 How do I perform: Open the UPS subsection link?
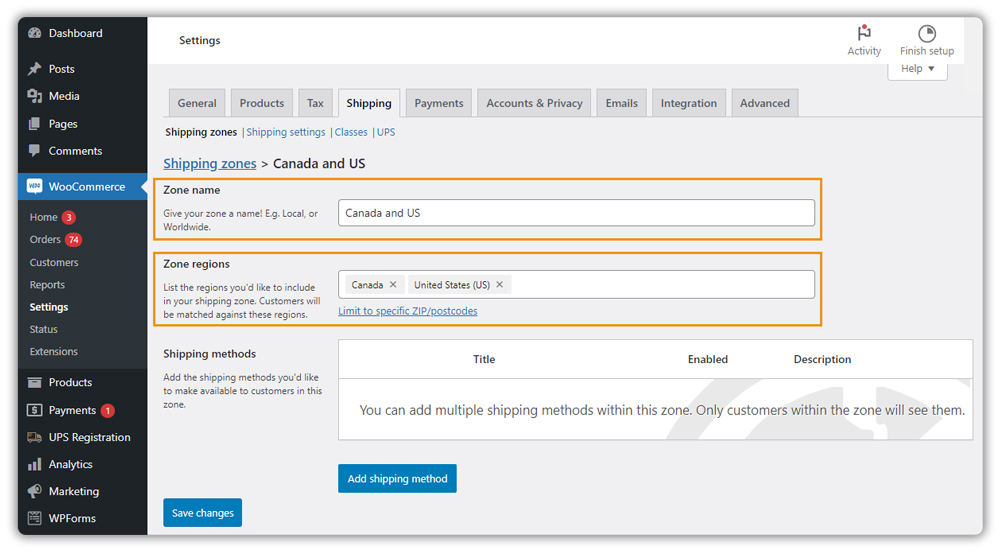coord(386,132)
